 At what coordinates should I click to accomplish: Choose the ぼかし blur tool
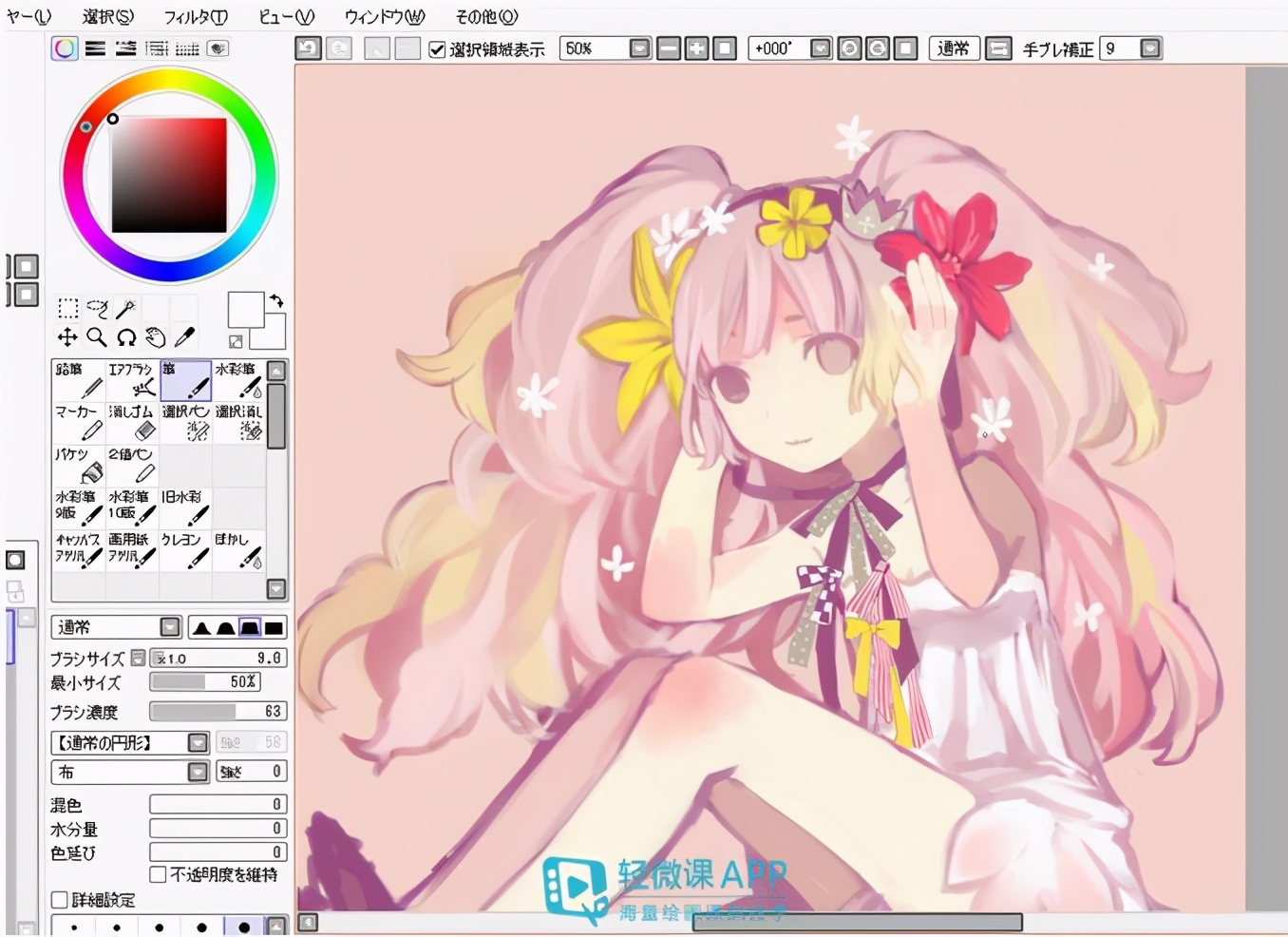pos(238,551)
